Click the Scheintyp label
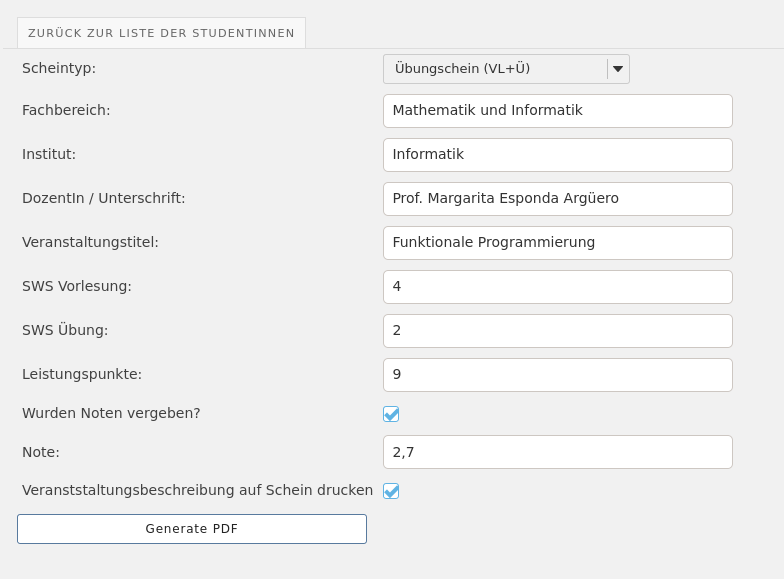Viewport: 784px width, 579px height. pyautogui.click(x=59, y=68)
